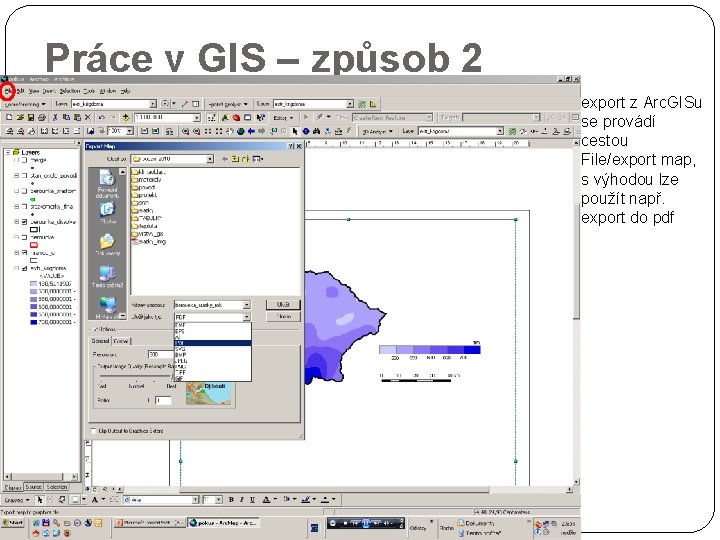Open My Computer in the places bar
Screen dimensions: 720x540
click(107, 277)
